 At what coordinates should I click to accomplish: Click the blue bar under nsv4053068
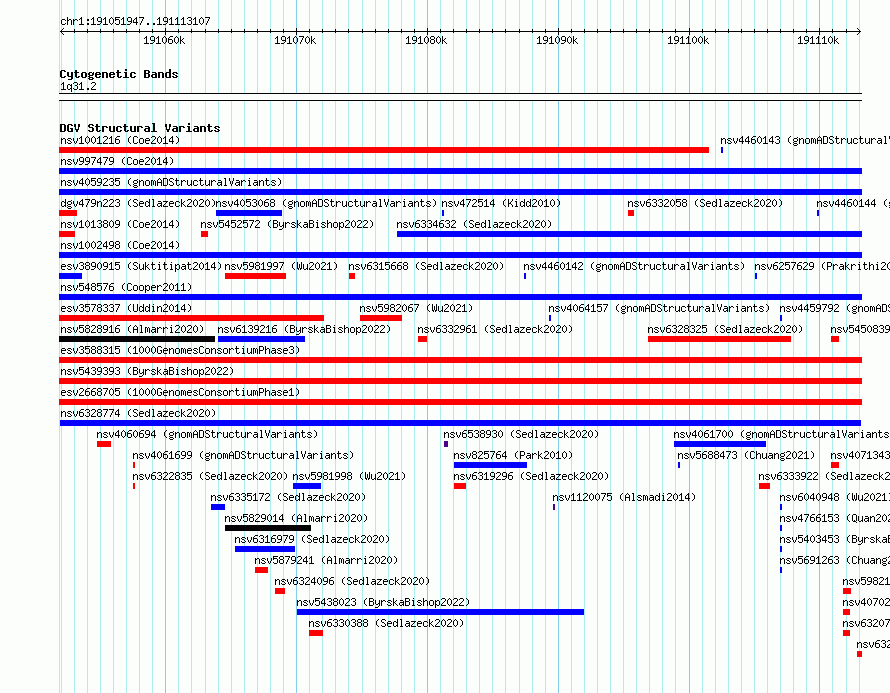[249, 213]
